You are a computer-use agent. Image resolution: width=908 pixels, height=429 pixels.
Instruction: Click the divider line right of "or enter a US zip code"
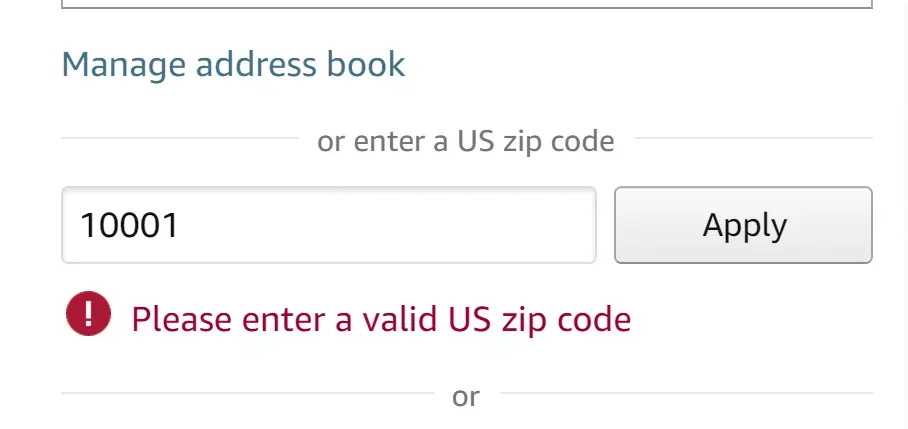coord(753,138)
